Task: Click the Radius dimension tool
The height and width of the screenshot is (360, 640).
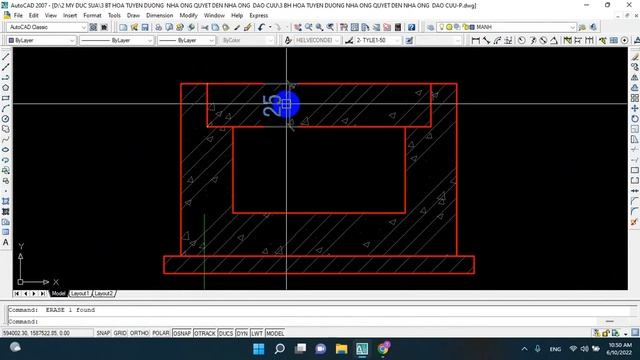Action: [x=522, y=40]
